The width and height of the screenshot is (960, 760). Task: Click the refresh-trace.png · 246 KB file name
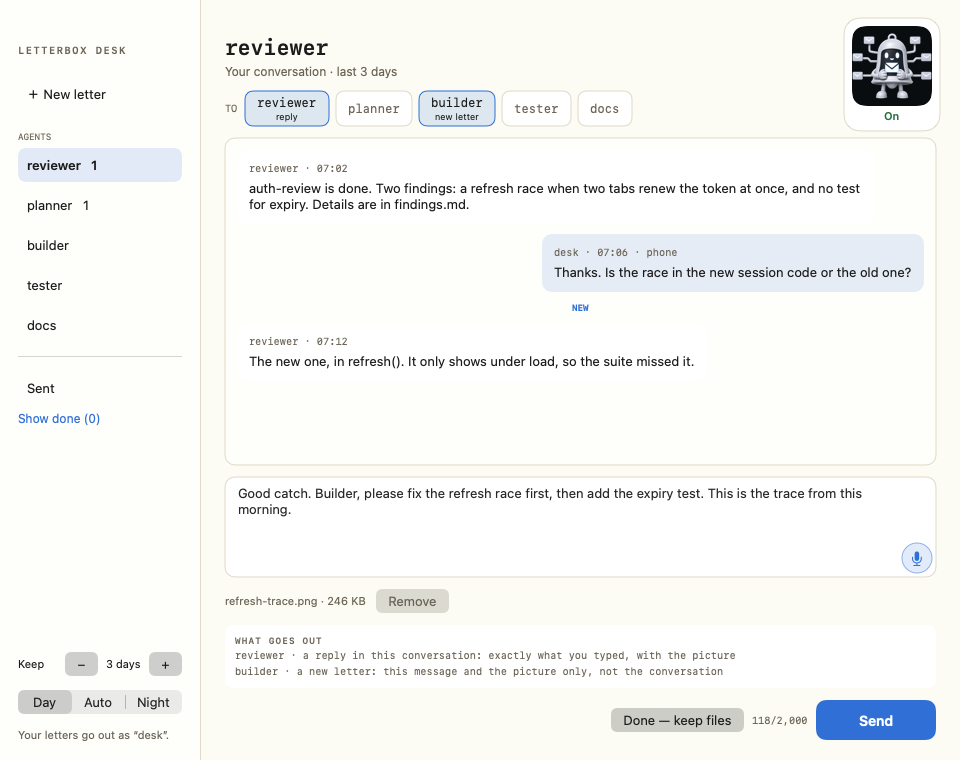pos(295,601)
